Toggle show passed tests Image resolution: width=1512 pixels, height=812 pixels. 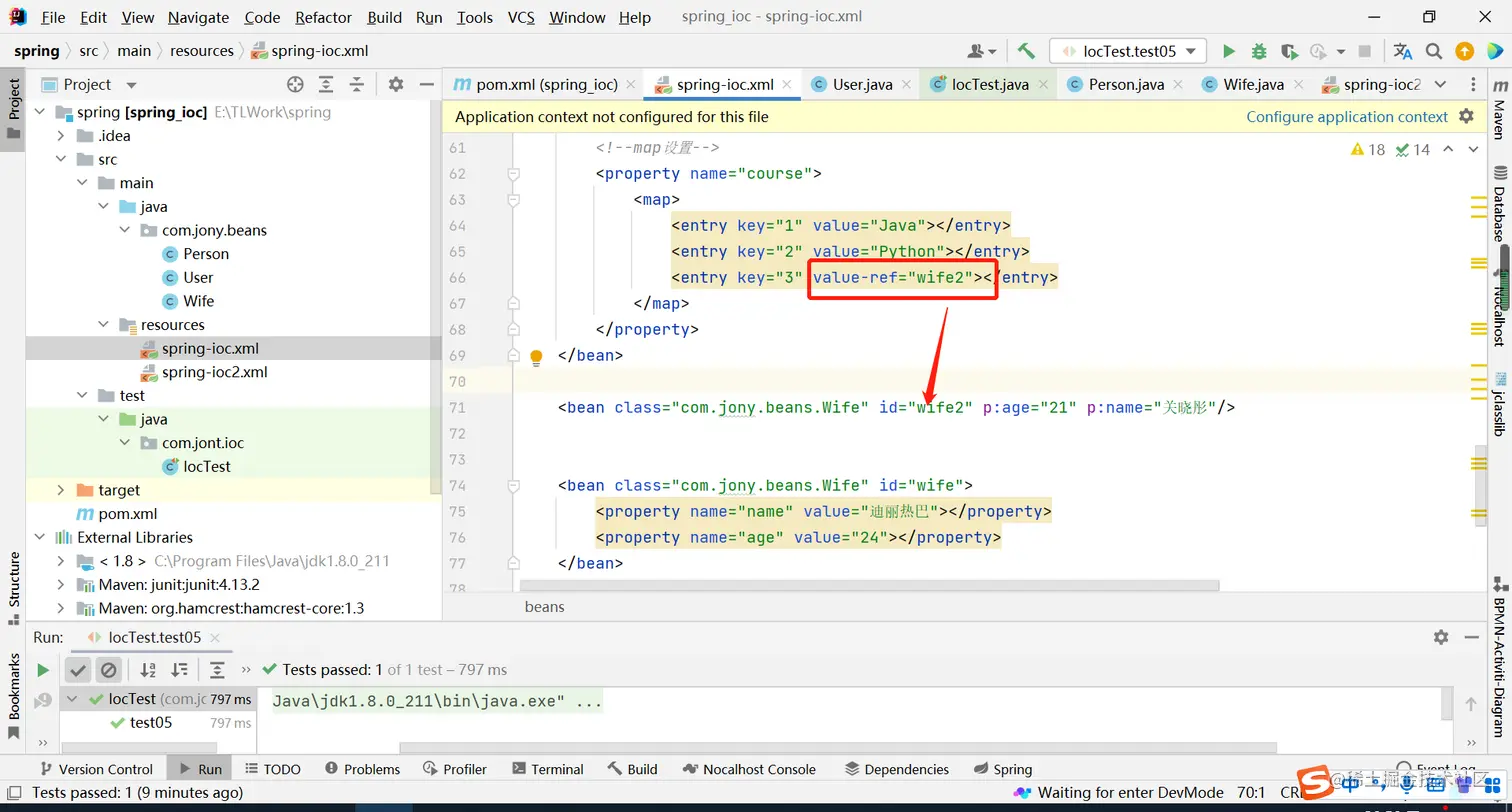pyautogui.click(x=78, y=670)
